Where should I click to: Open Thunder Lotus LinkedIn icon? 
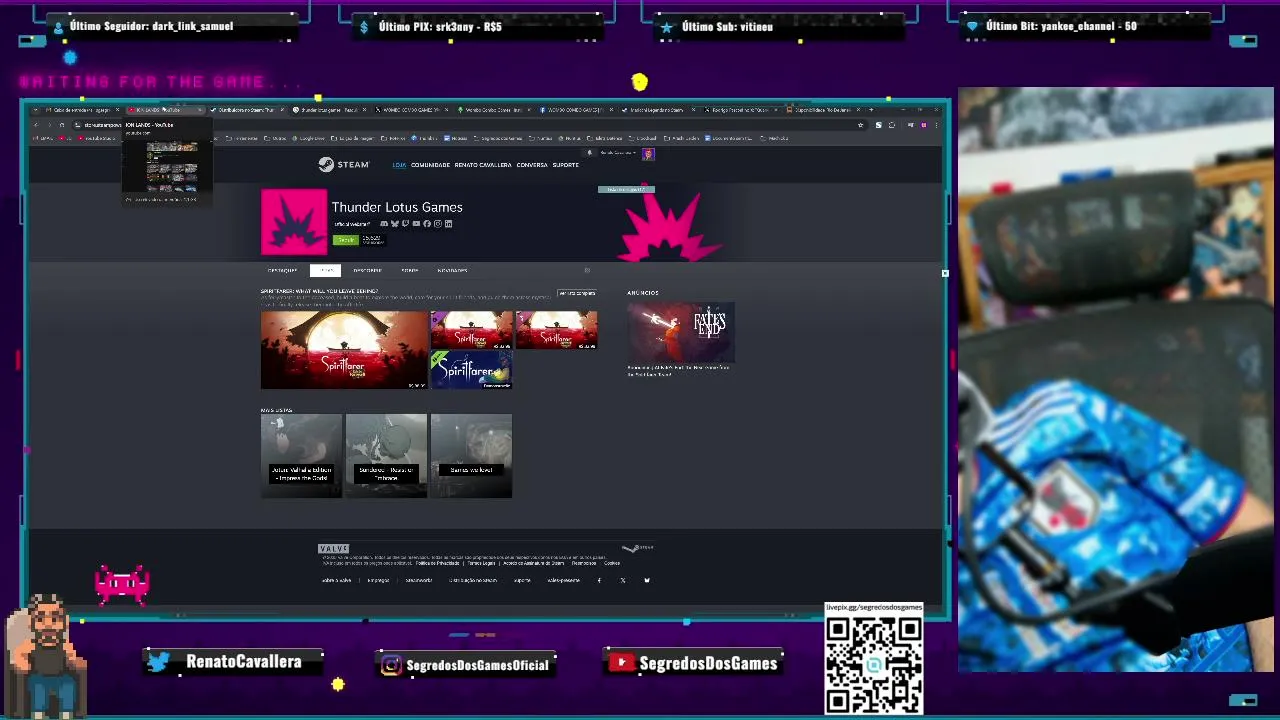448,224
